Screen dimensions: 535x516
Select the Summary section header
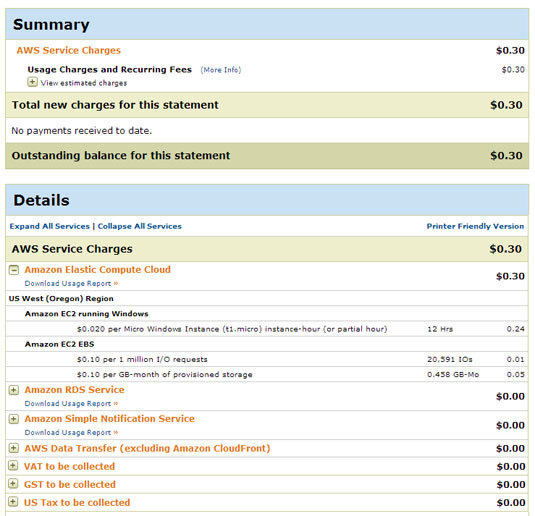point(267,24)
